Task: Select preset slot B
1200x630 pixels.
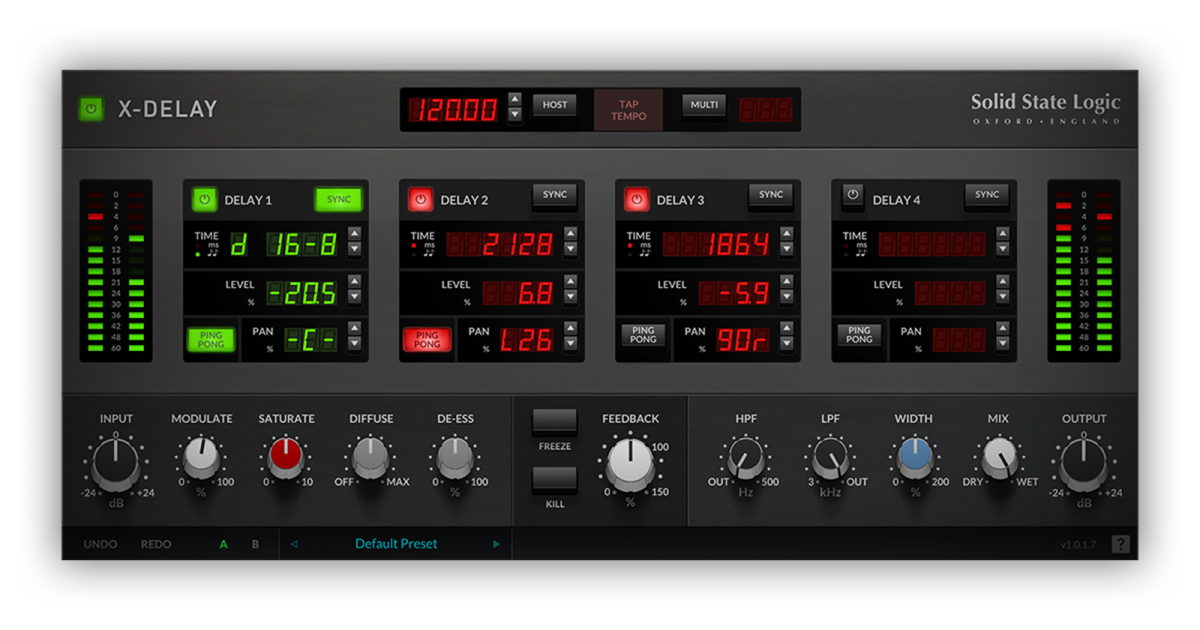Action: point(255,545)
